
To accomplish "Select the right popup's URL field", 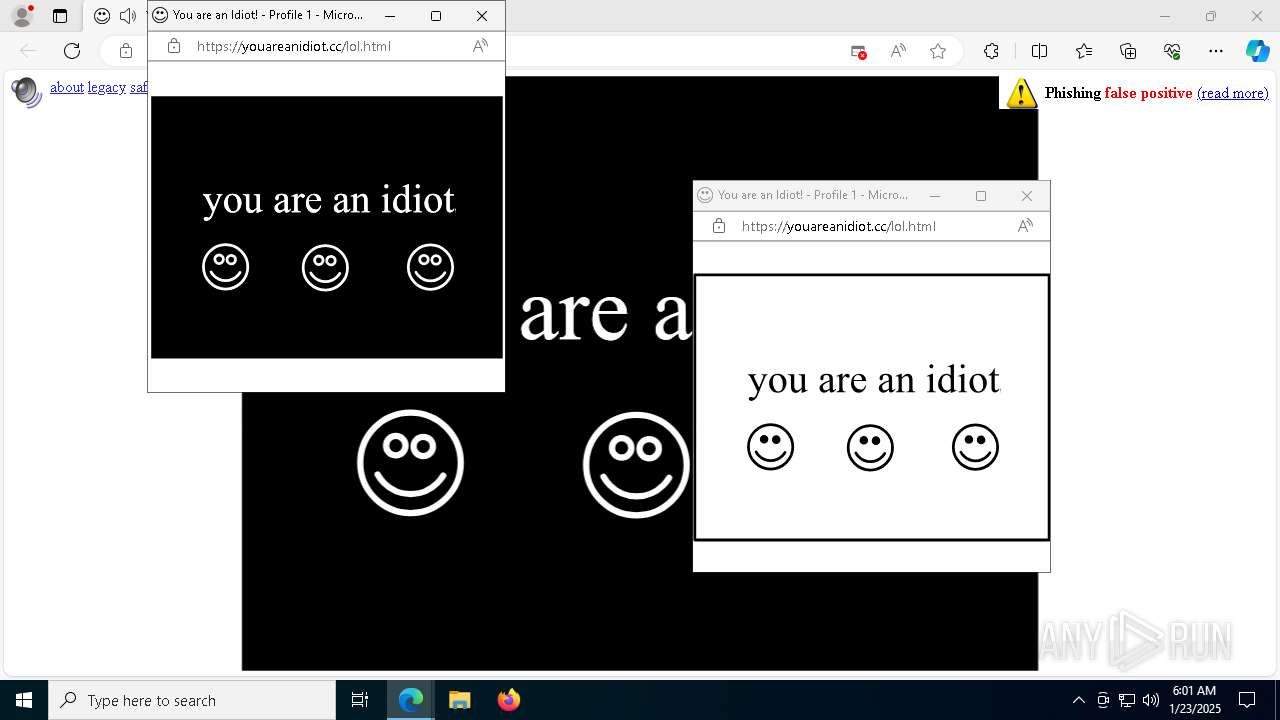I will click(839, 226).
